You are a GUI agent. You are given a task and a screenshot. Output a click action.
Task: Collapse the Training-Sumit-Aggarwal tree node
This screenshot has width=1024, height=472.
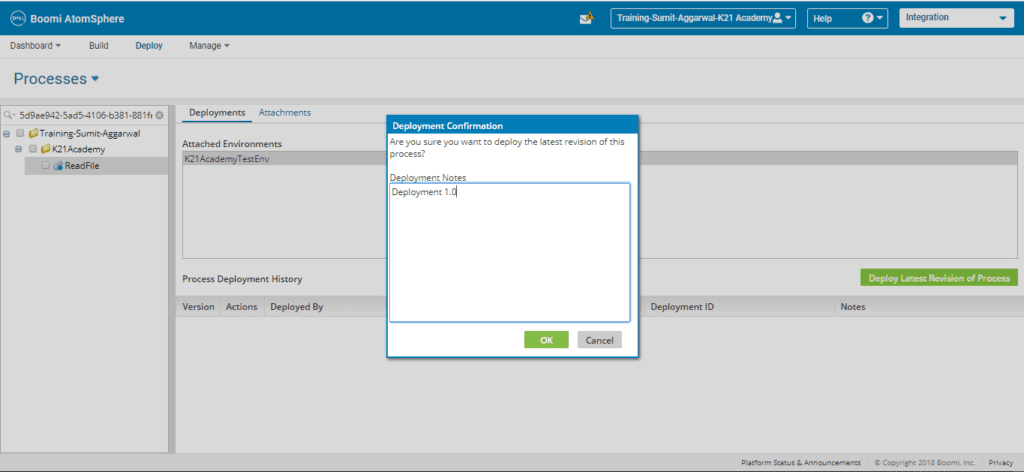7,133
